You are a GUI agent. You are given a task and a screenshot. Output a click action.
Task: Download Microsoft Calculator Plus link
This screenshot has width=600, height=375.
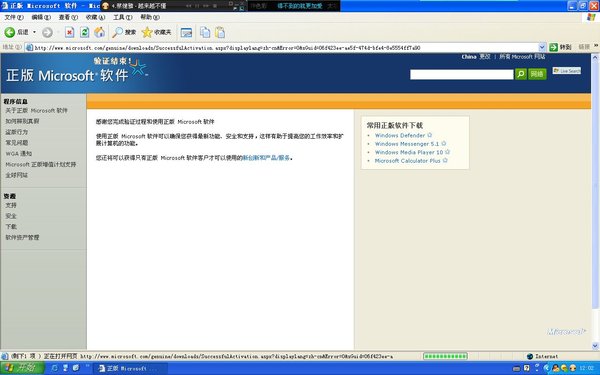(x=408, y=161)
